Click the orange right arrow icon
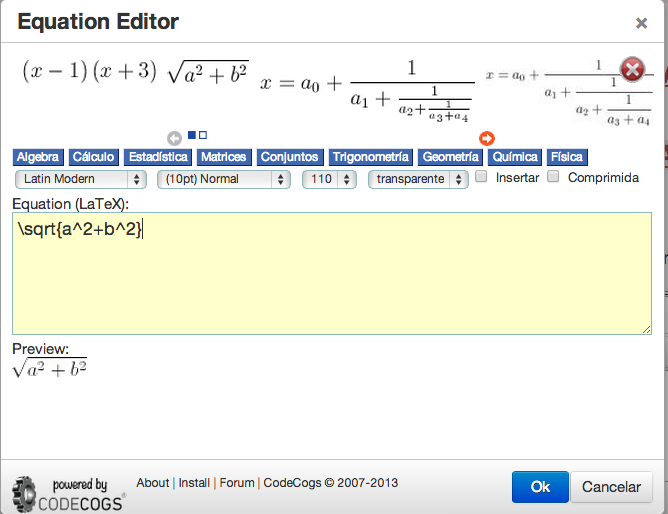 coord(487,138)
